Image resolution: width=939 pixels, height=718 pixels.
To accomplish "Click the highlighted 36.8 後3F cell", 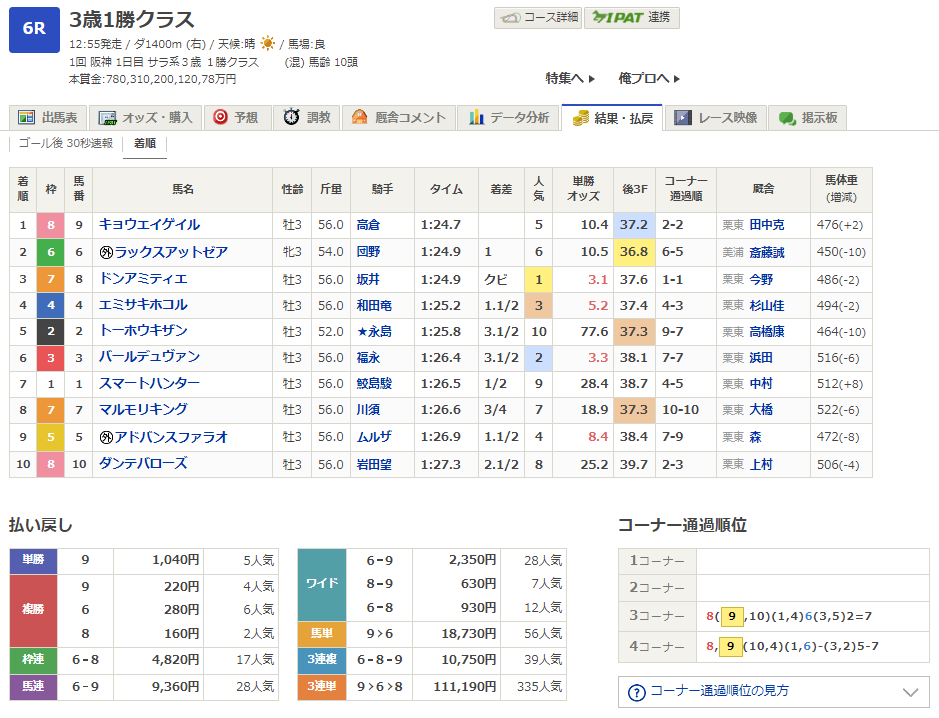I will point(634,252).
